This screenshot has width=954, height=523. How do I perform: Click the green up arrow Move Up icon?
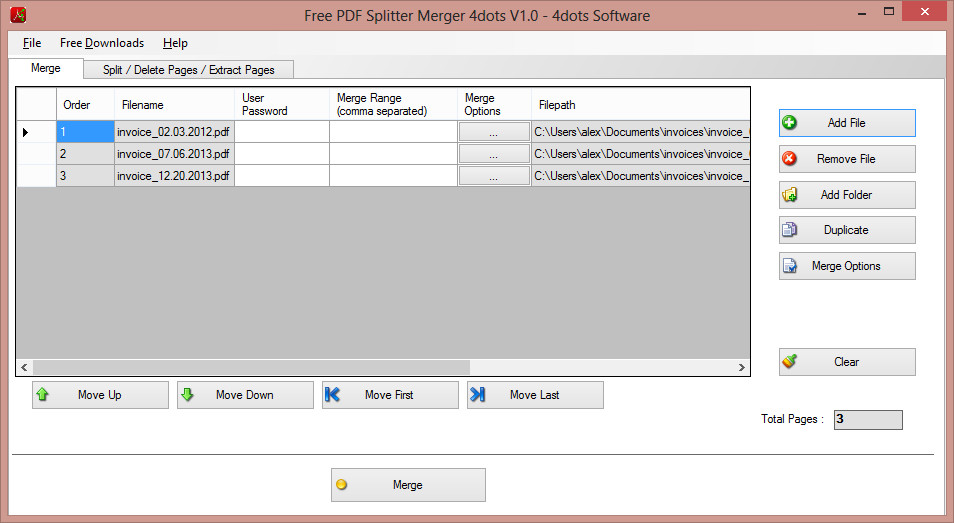43,395
